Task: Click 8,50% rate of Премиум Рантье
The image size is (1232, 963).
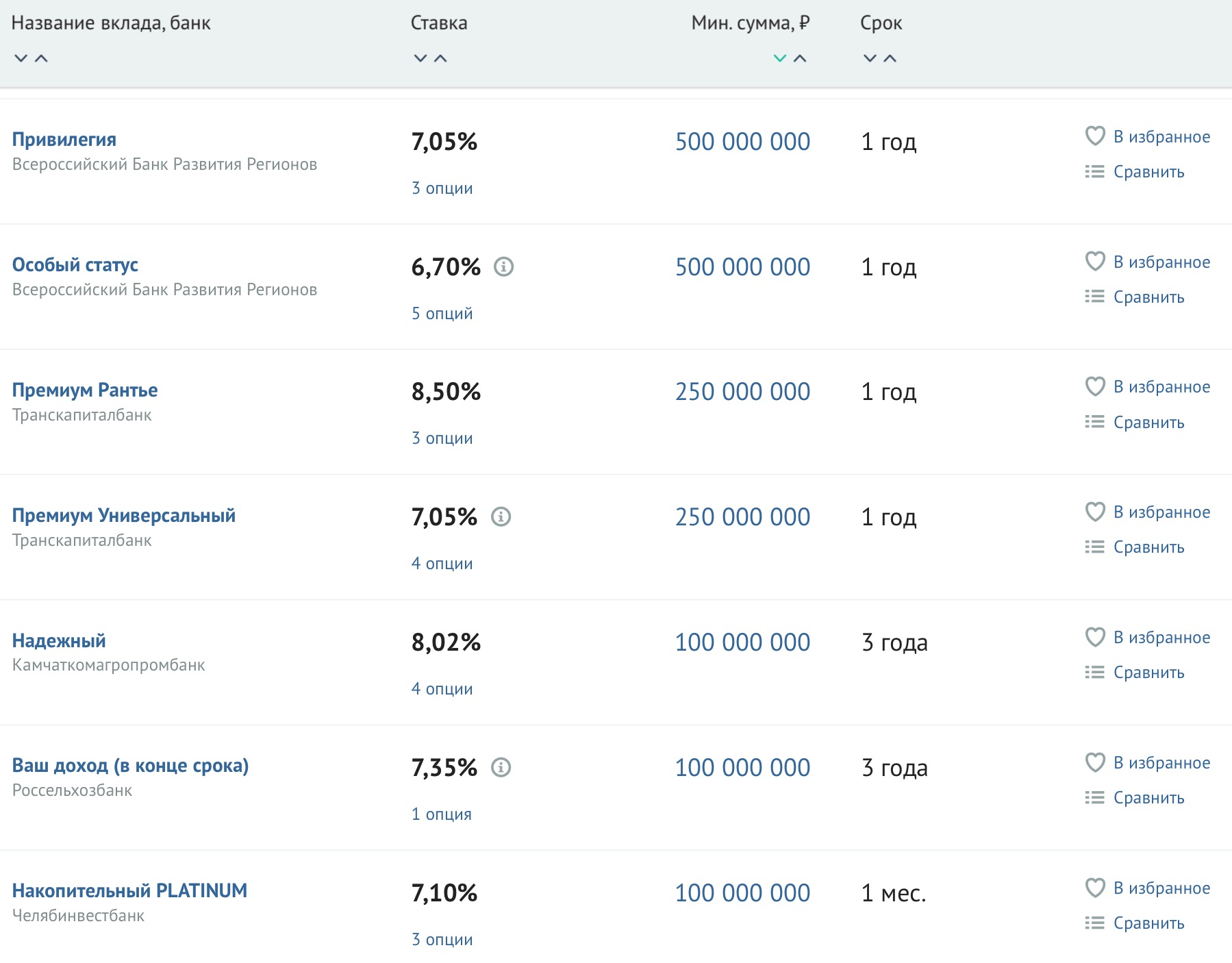Action: point(446,392)
